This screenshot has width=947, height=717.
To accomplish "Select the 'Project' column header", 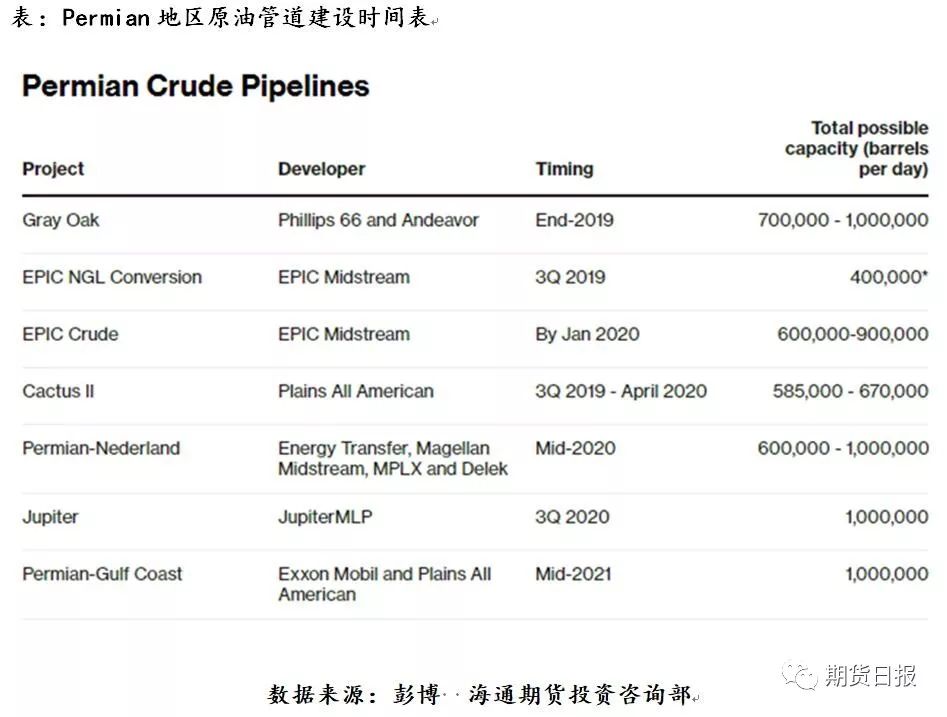I will (x=53, y=169).
